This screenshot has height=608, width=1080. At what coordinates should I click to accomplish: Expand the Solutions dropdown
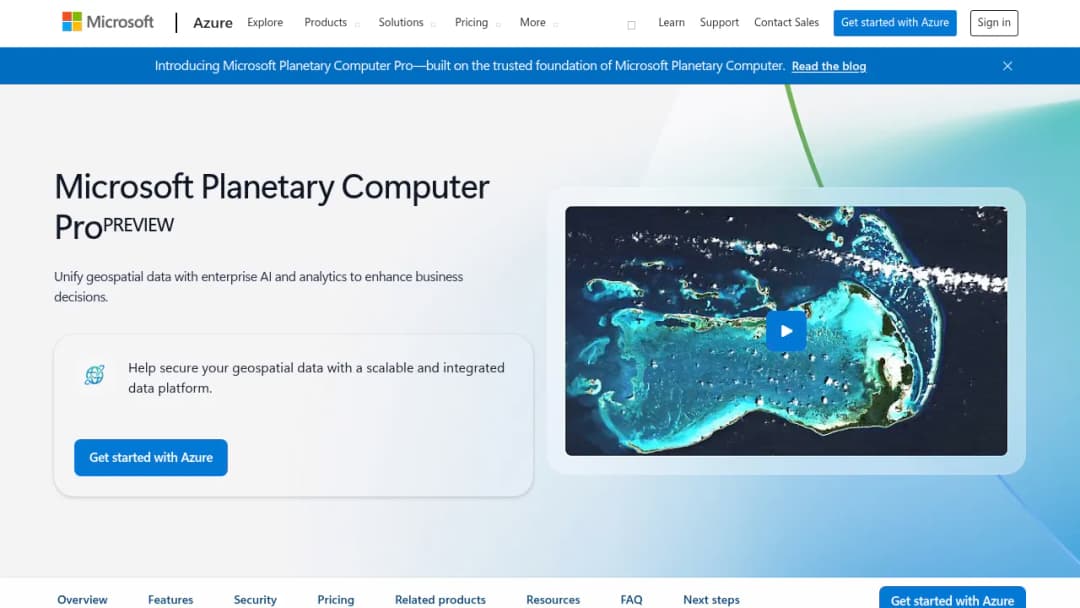pyautogui.click(x=406, y=23)
